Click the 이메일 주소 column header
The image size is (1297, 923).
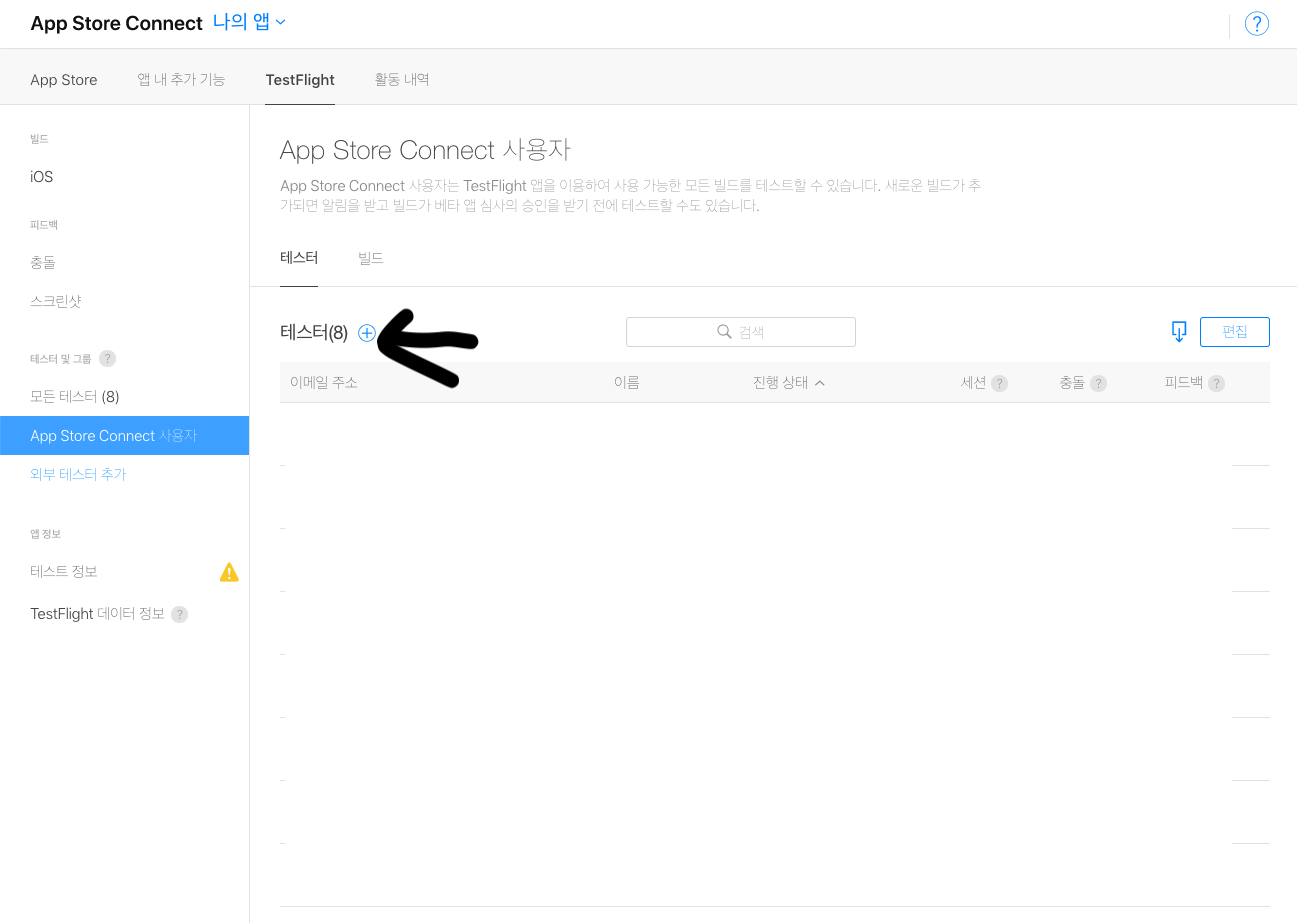coord(323,383)
